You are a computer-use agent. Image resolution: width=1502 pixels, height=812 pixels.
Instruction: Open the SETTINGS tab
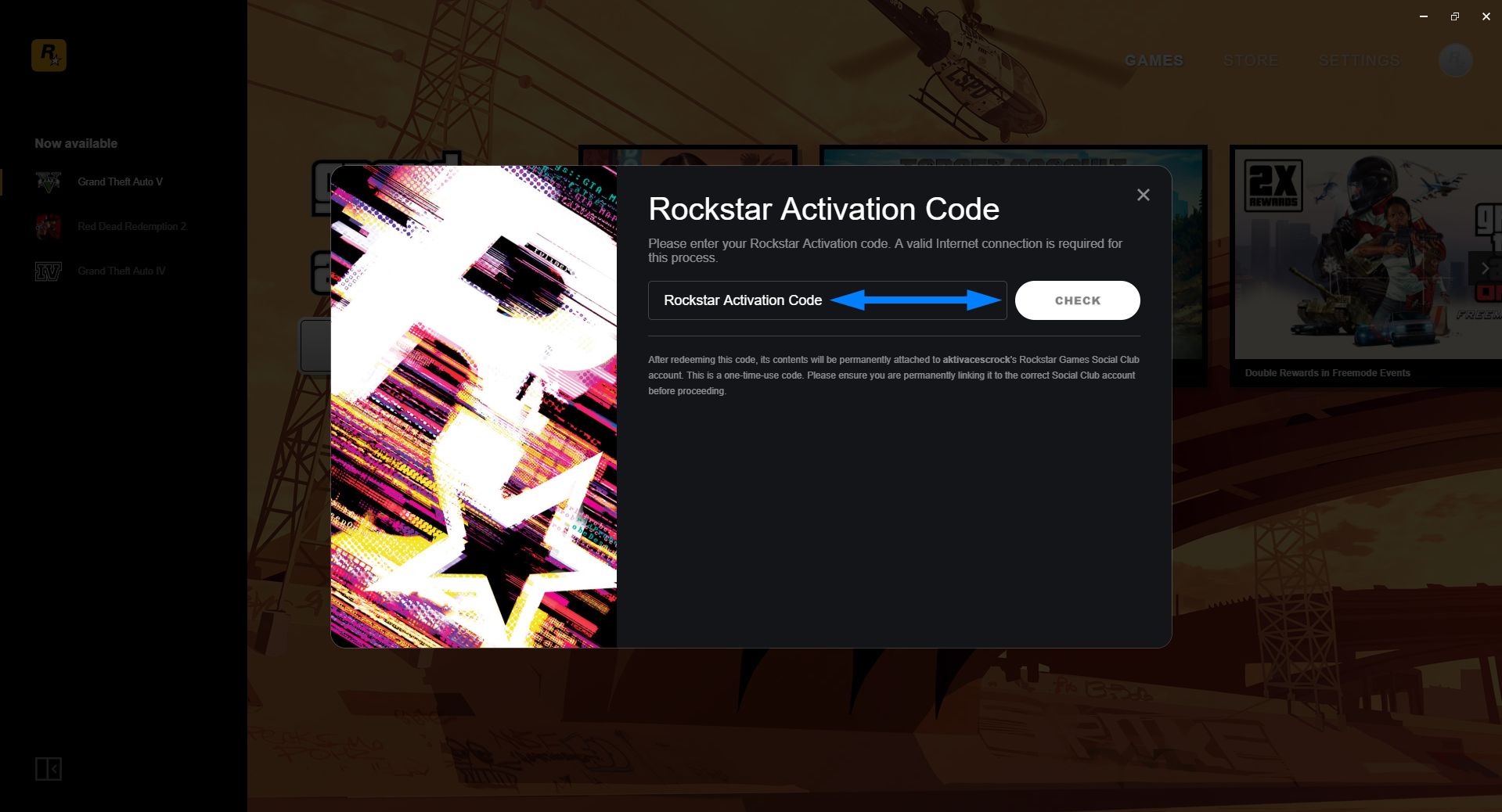tap(1360, 60)
